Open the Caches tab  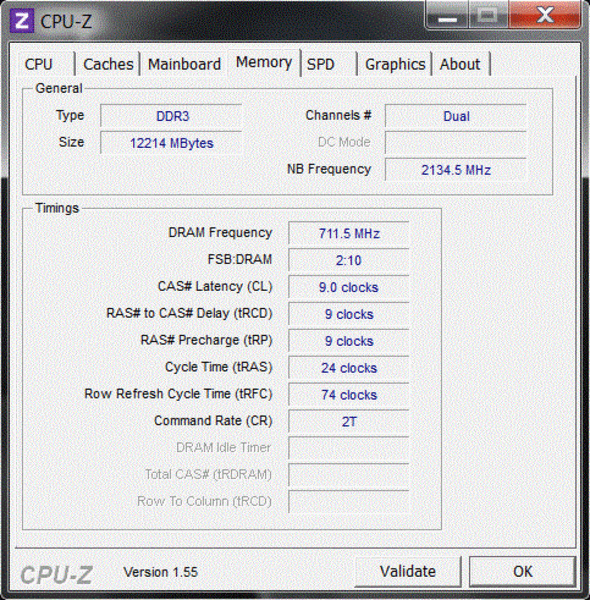click(x=108, y=64)
